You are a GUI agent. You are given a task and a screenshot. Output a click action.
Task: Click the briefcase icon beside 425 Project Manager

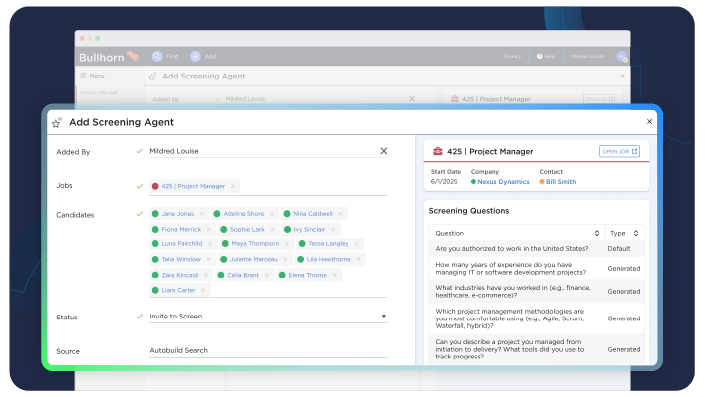pyautogui.click(x=437, y=151)
